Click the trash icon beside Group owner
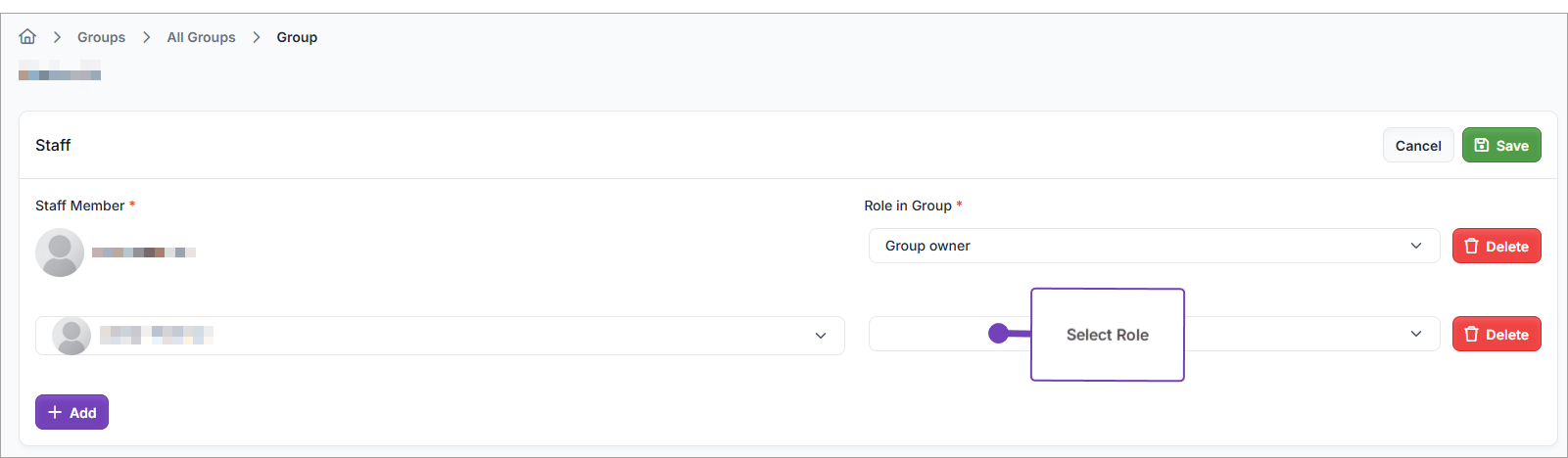This screenshot has height=458, width=1568. [1471, 247]
